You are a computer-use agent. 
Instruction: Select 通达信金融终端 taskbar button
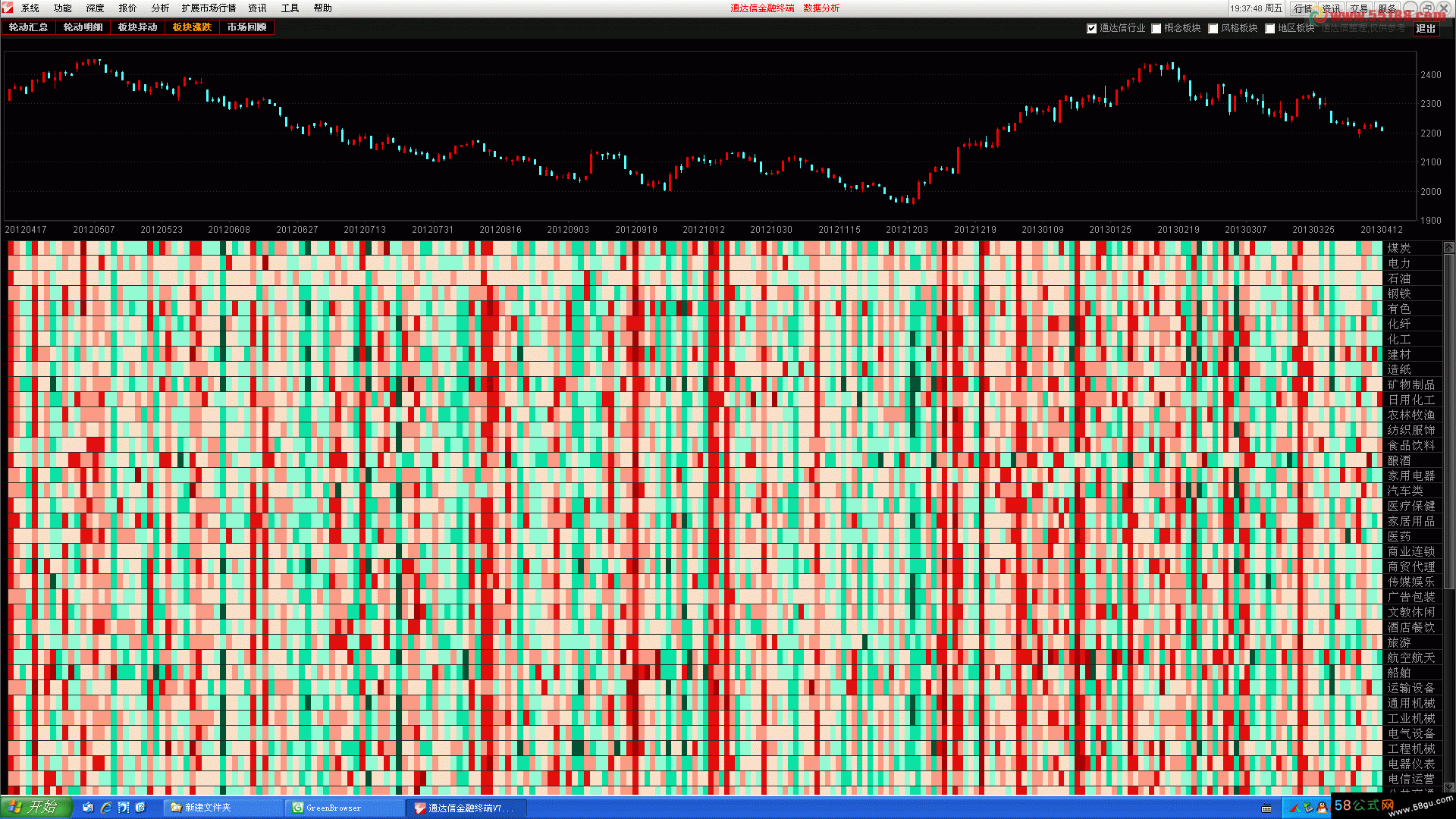pos(467,808)
